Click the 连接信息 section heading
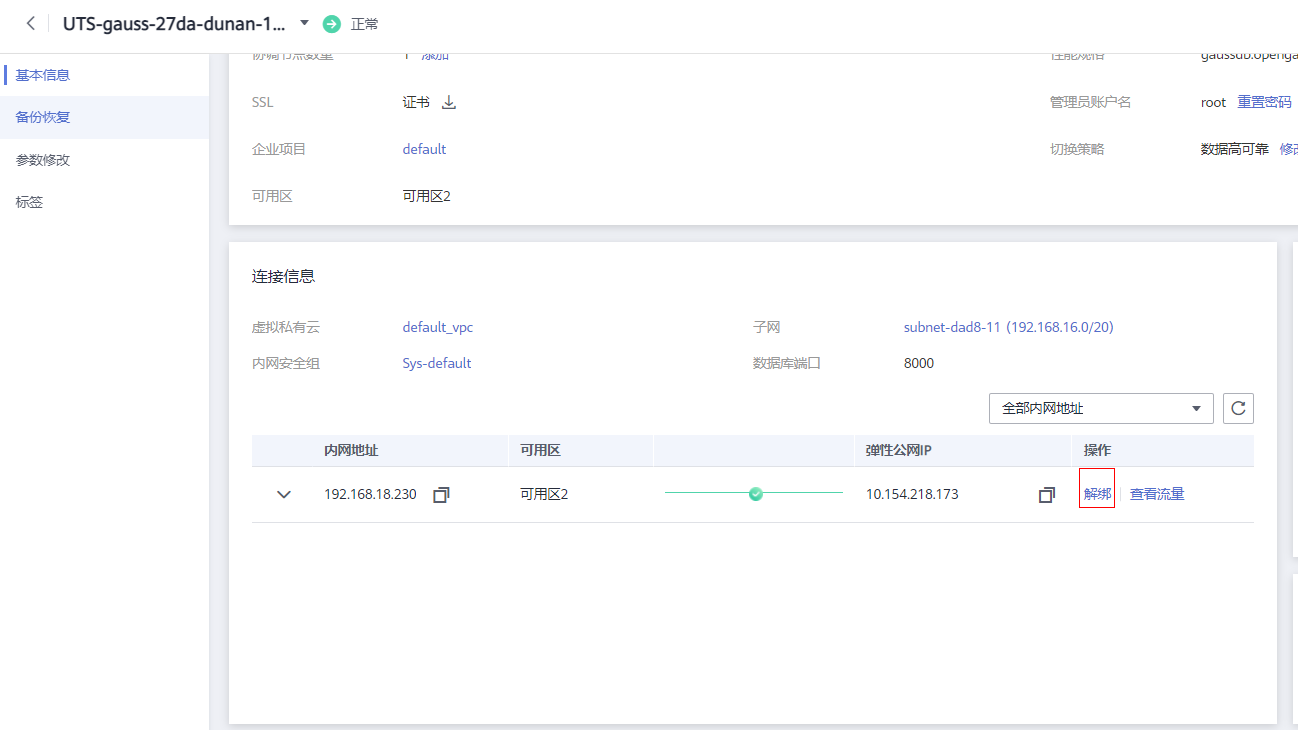This screenshot has height=730, width=1298. (284, 277)
